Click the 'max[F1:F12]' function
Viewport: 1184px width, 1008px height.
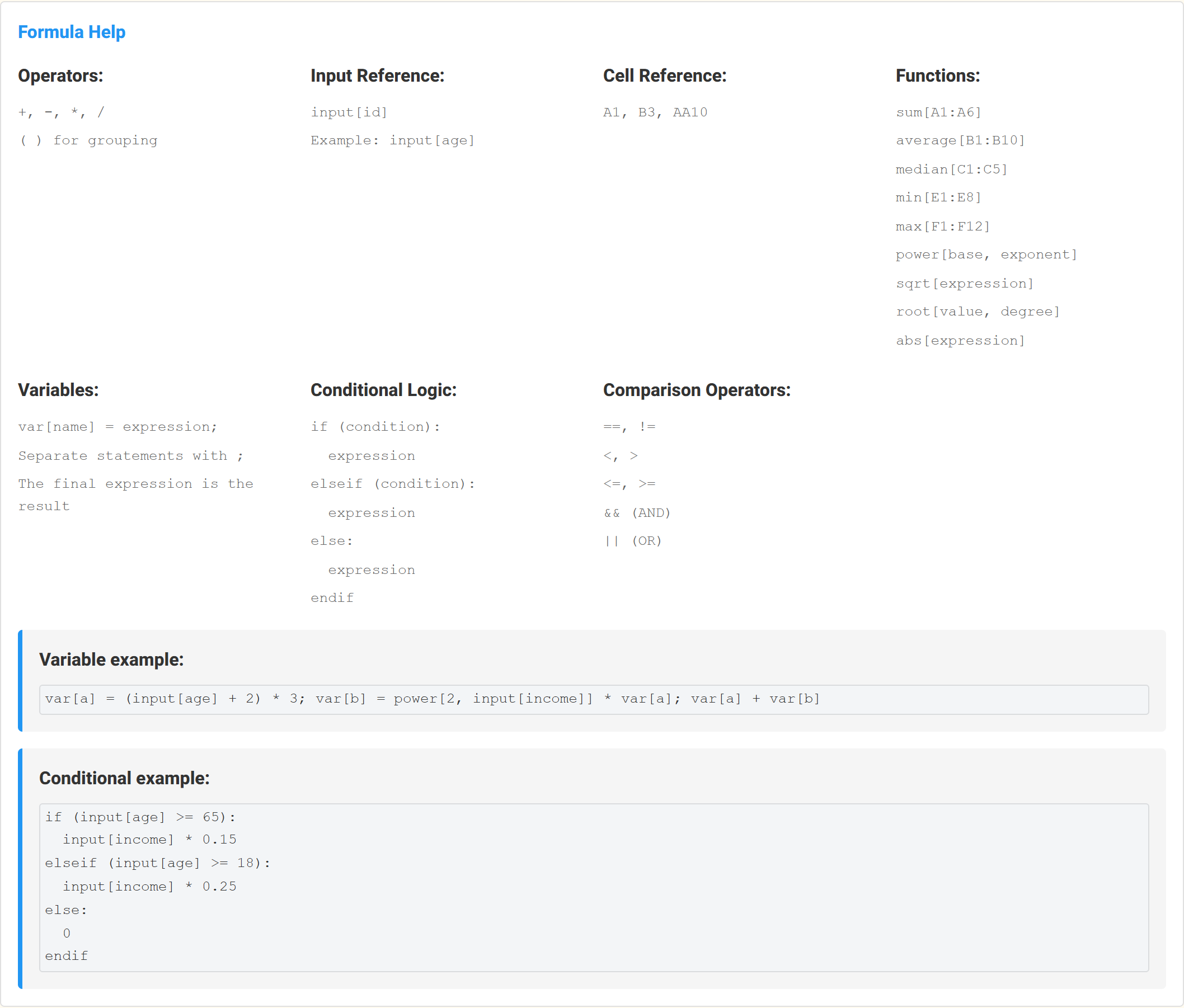[943, 226]
